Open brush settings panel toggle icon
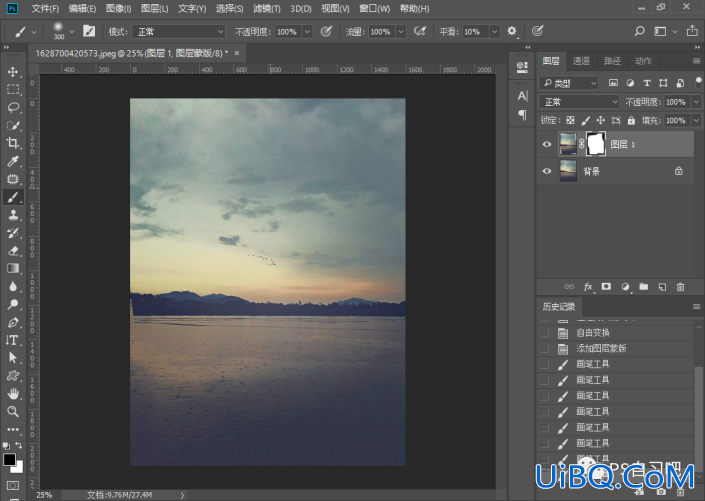 (89, 31)
